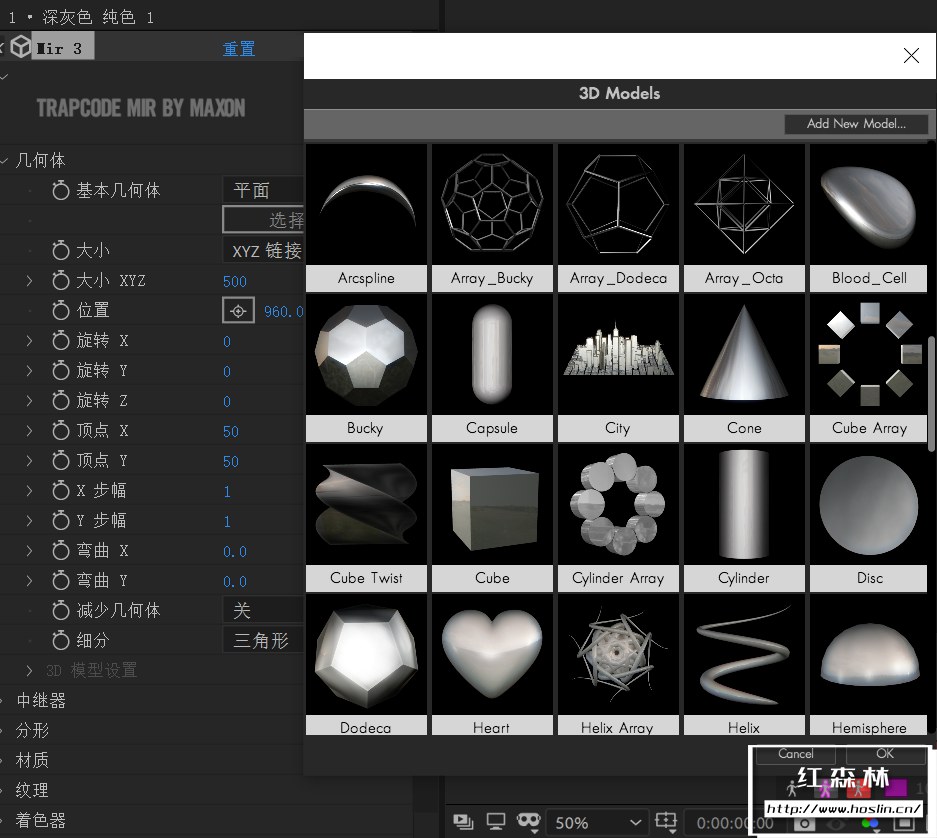Click the Mir 3 cube effect icon
Screen dimensions: 937x838
click(x=20, y=46)
